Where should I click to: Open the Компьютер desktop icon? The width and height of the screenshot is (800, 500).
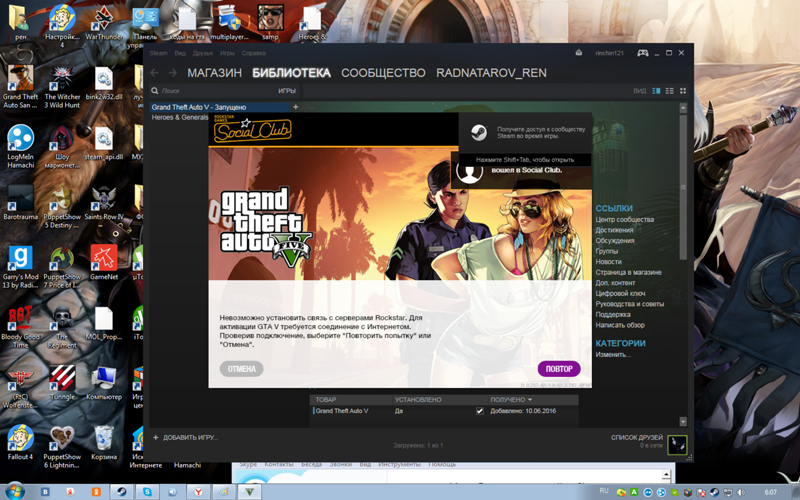click(x=104, y=382)
